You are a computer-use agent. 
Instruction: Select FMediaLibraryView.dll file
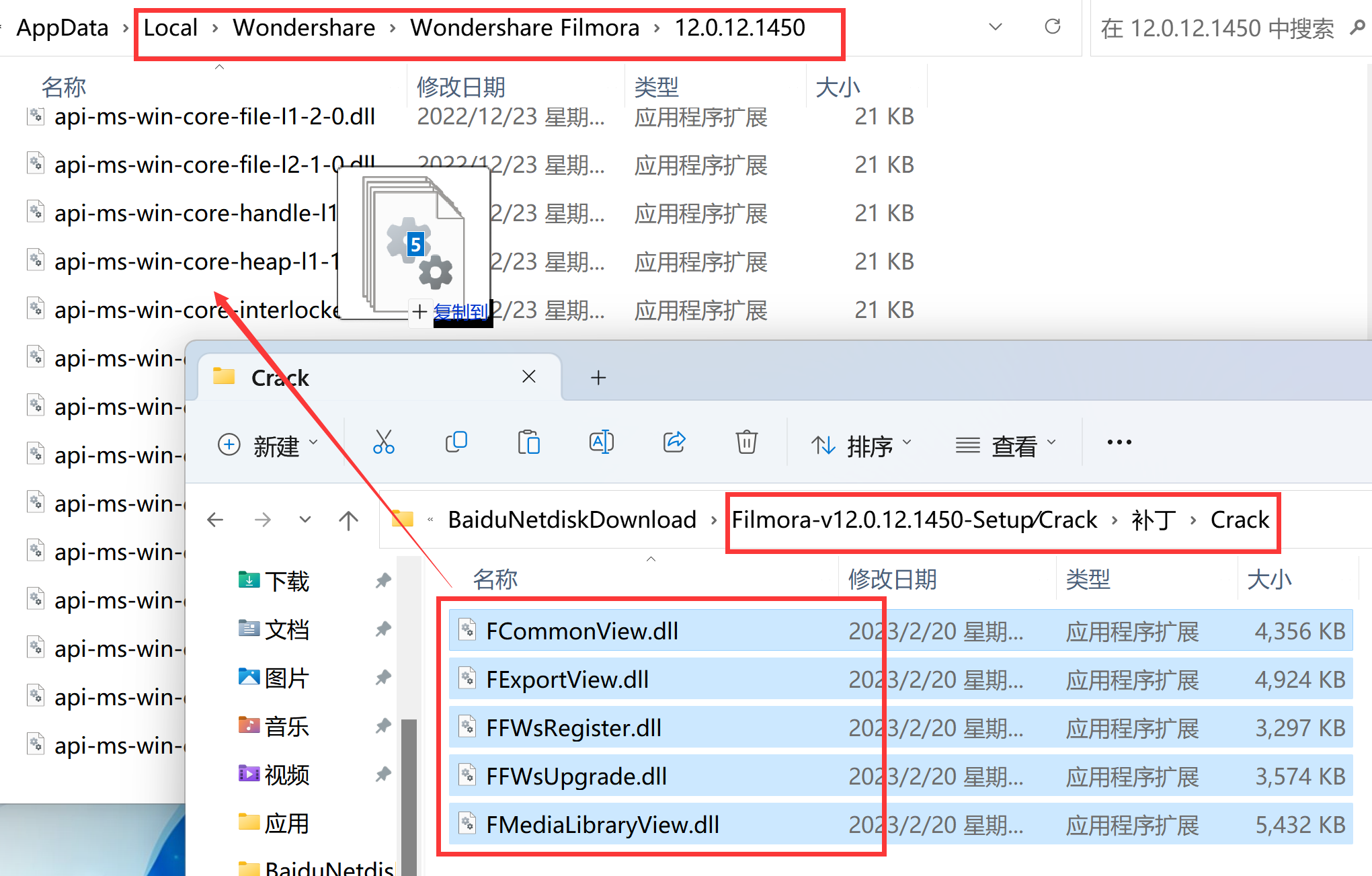[x=901, y=824]
